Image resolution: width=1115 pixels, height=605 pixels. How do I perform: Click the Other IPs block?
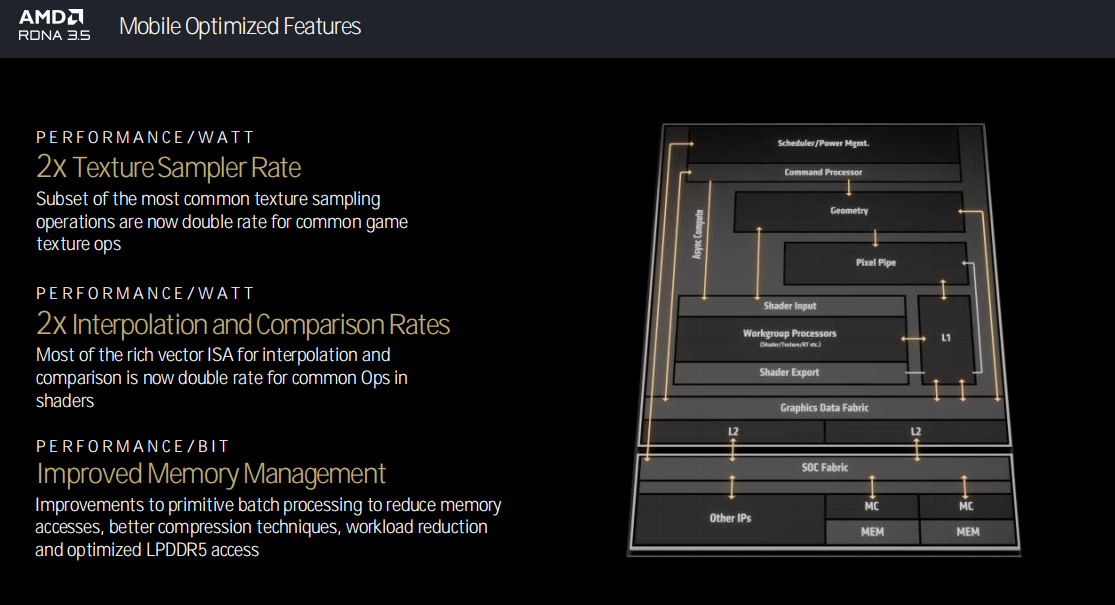pos(730,518)
